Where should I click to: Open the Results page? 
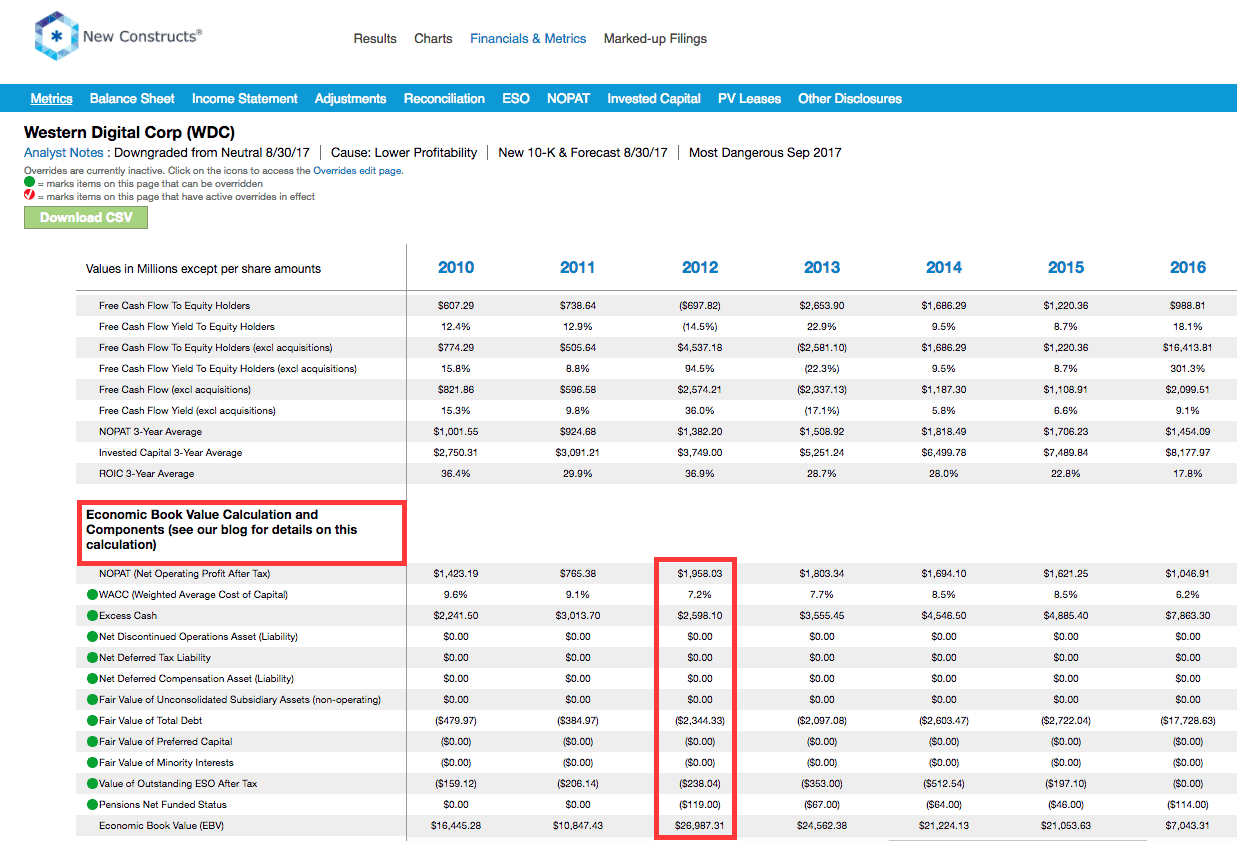(375, 39)
